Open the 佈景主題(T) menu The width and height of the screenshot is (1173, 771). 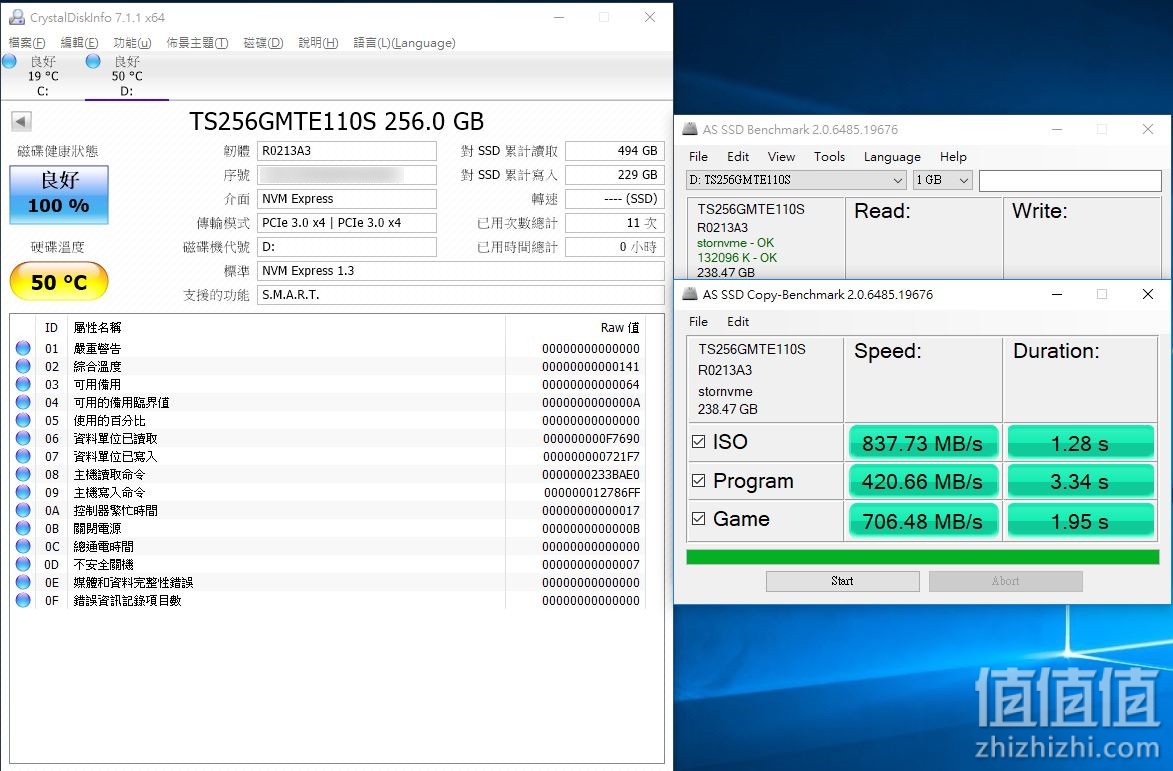click(x=197, y=43)
